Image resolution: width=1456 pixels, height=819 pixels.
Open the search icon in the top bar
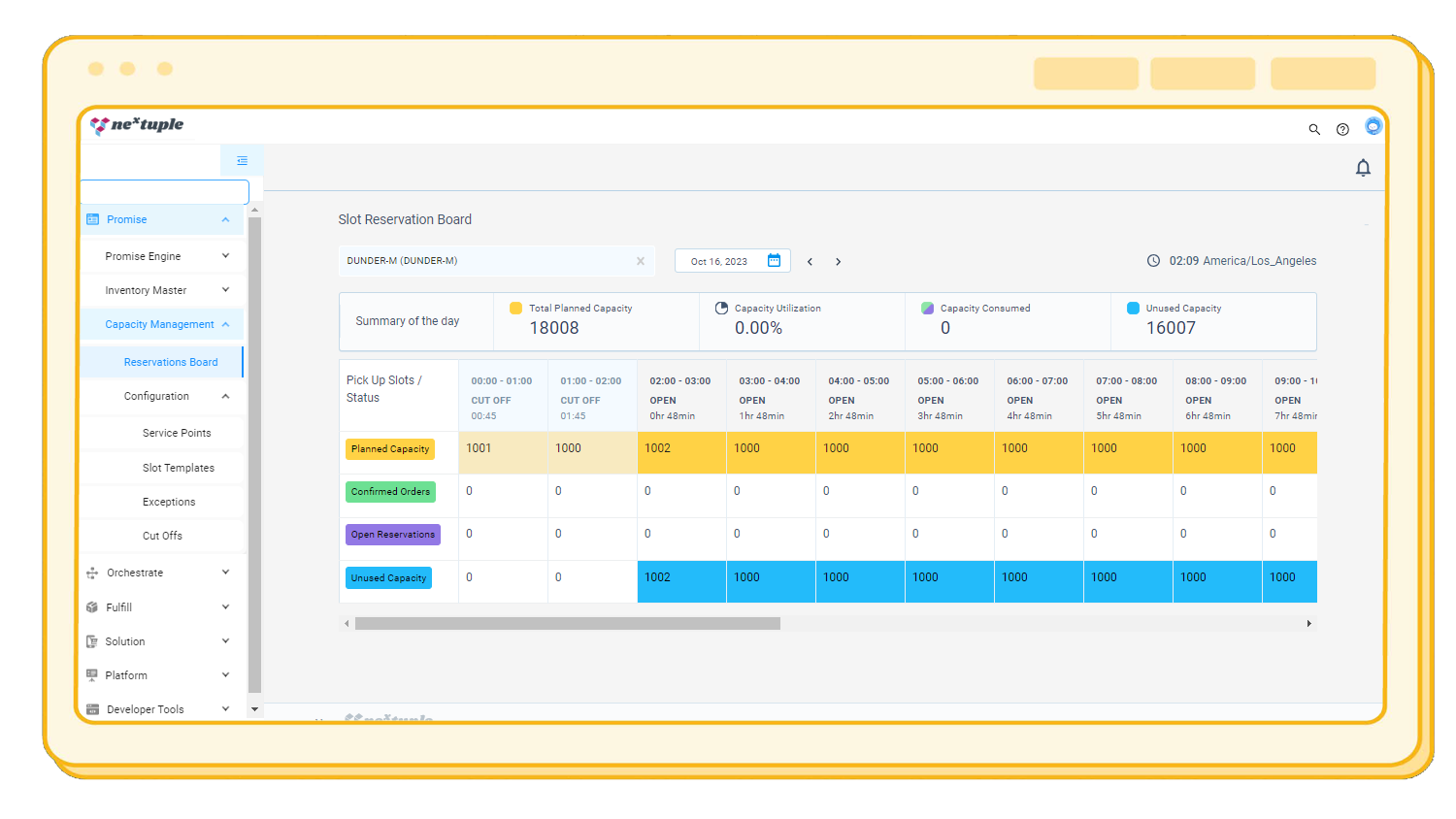tap(1315, 129)
